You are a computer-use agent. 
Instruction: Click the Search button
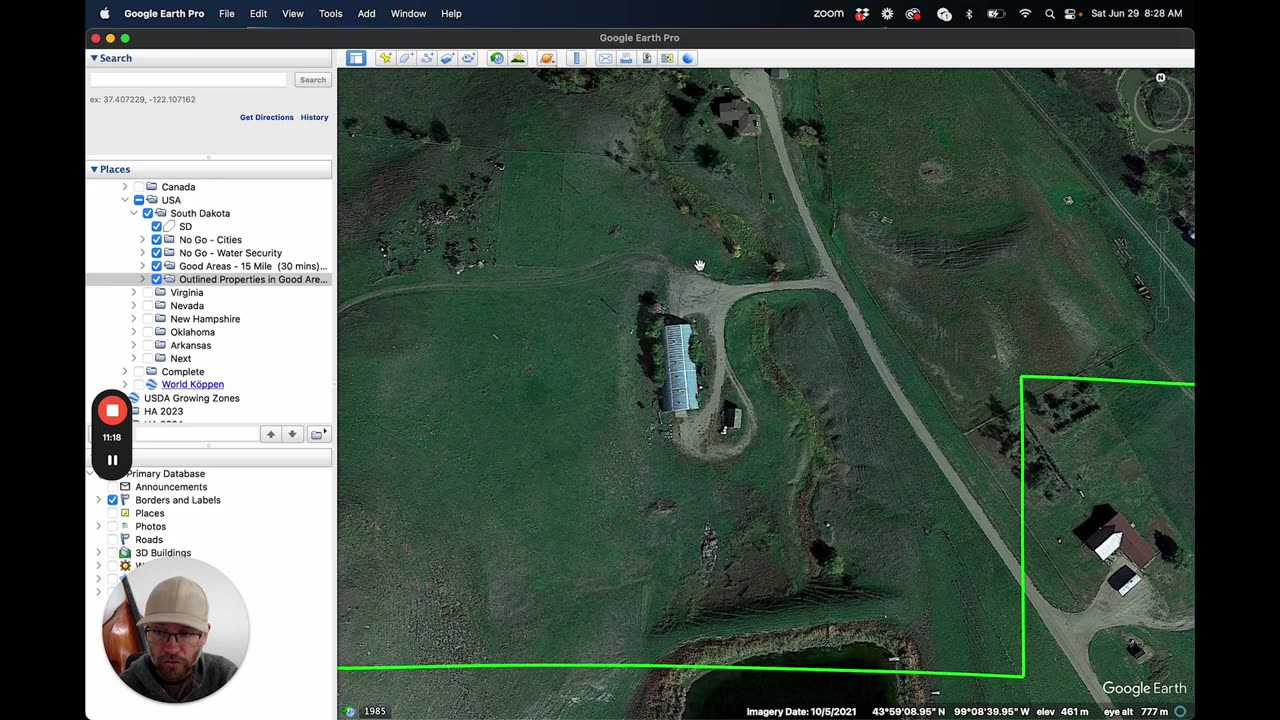pyautogui.click(x=313, y=80)
